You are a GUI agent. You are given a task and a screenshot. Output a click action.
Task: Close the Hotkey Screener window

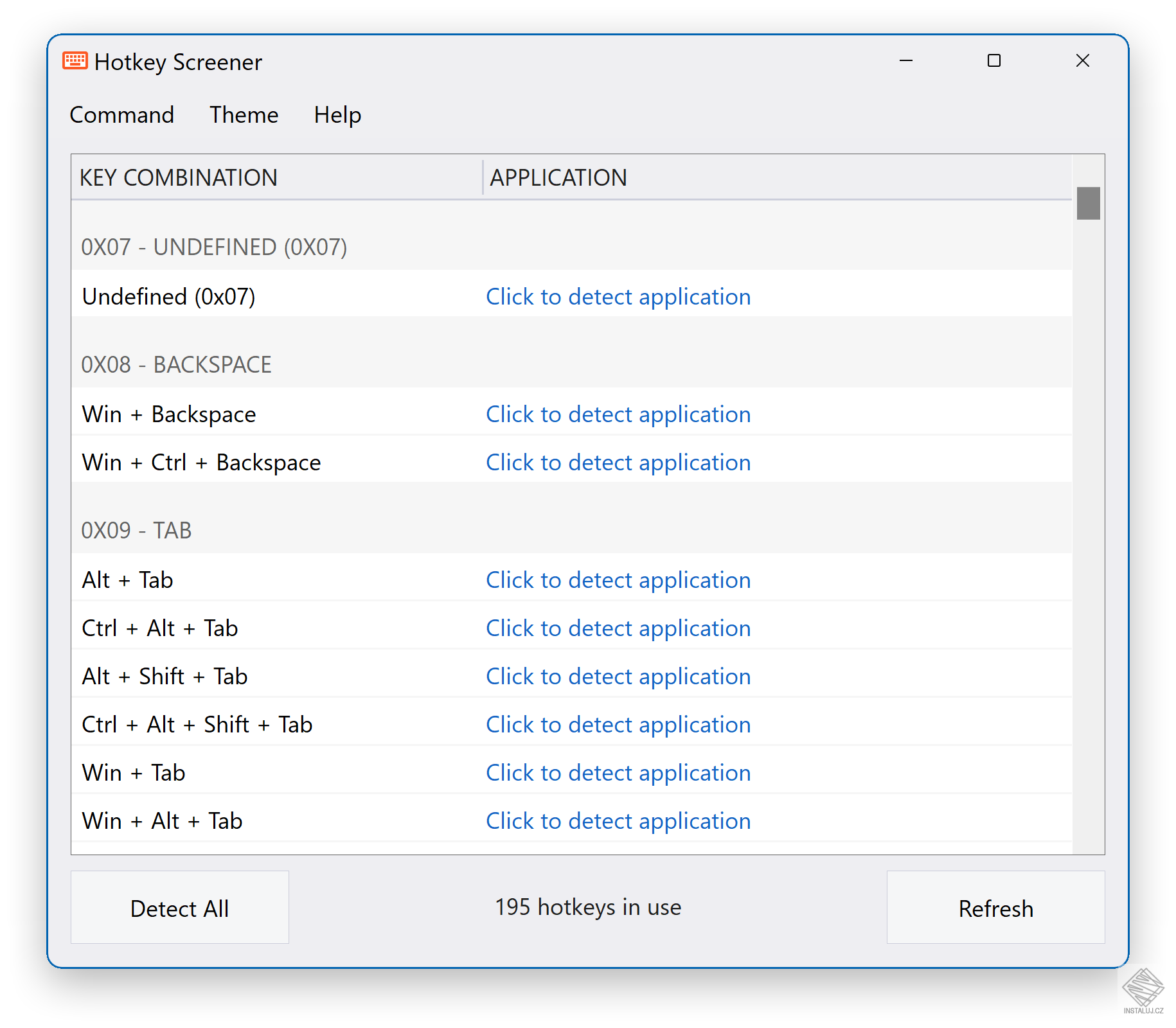tap(1083, 61)
